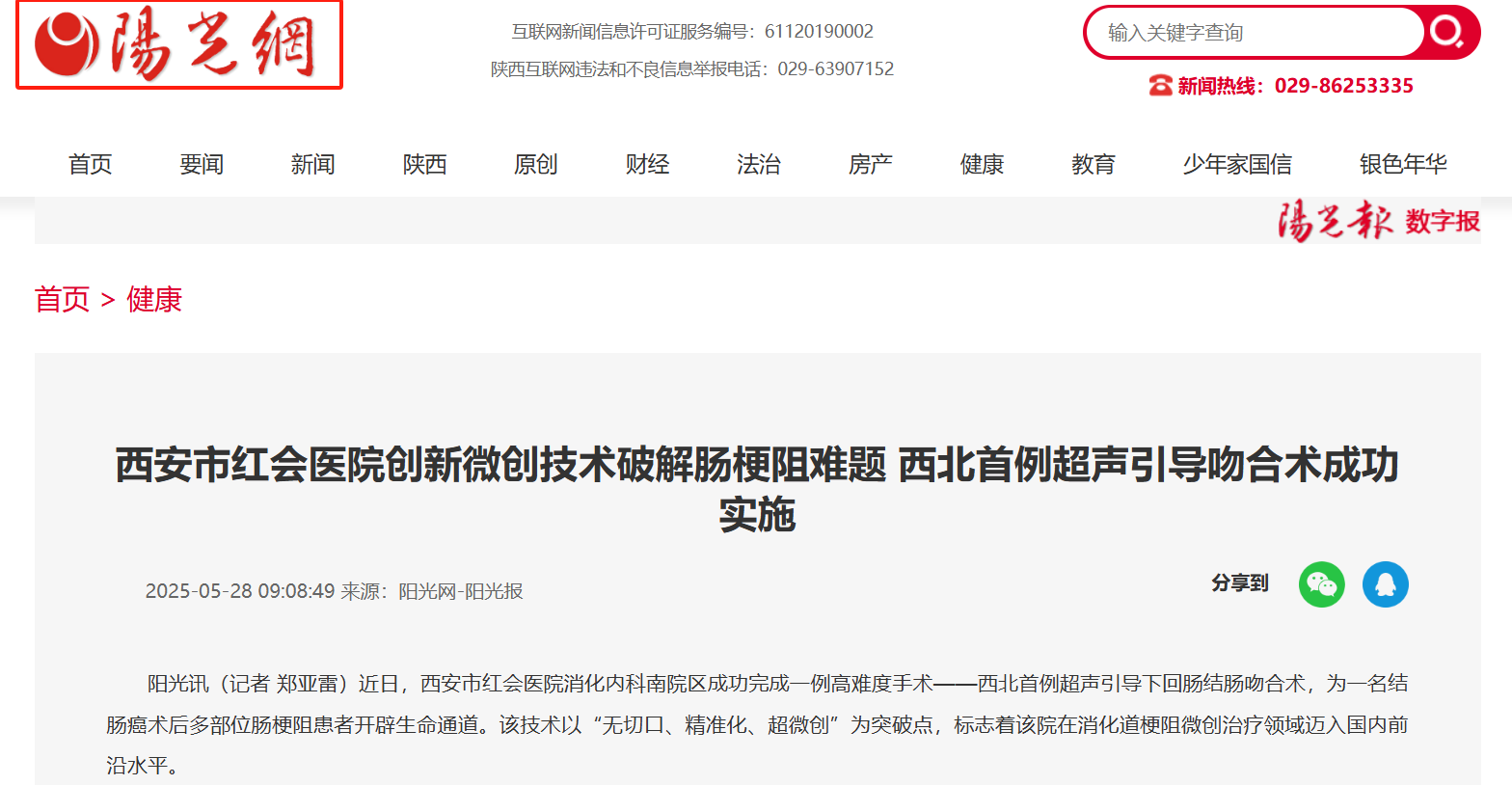1512x785 pixels.
Task: Select the 教育 navigation item
Action: 1093,165
